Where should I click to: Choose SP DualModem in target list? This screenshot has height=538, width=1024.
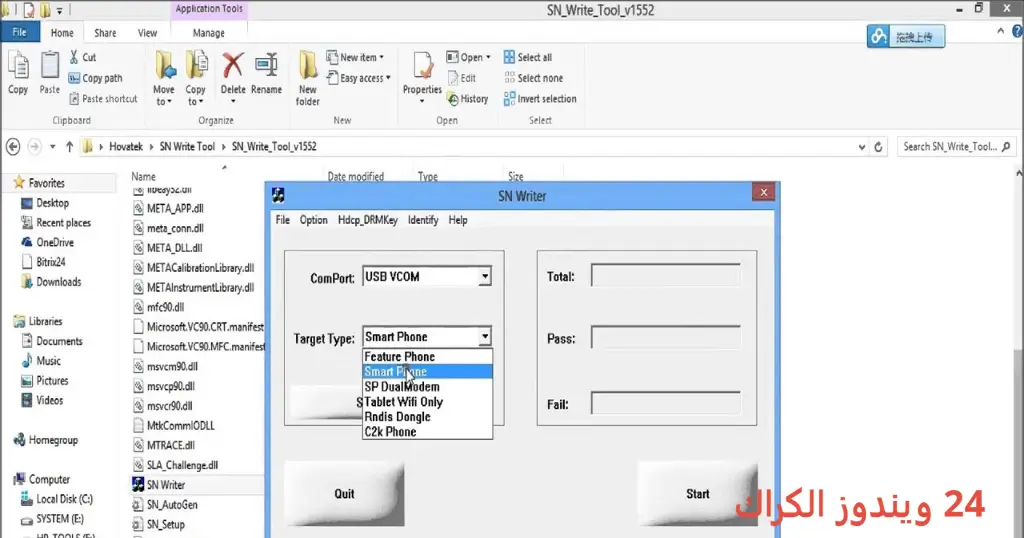[427, 387]
